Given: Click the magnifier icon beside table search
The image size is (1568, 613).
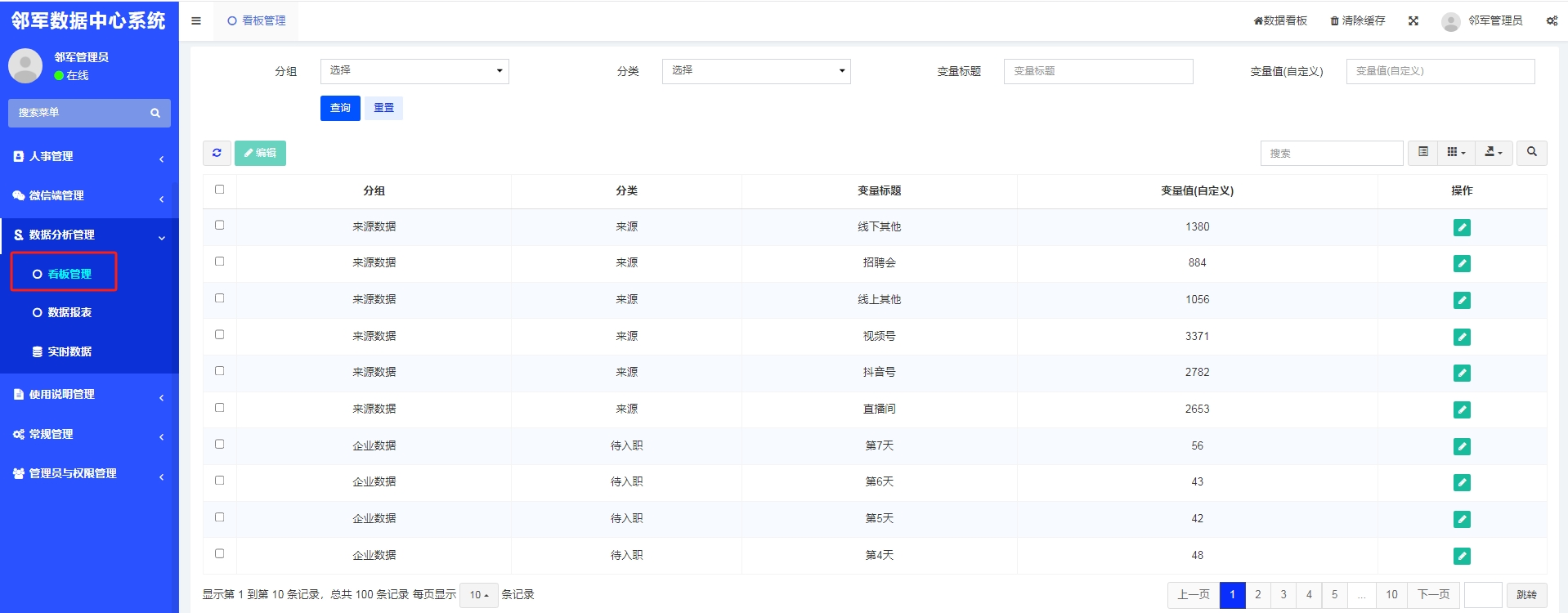Looking at the screenshot, I should click(1531, 153).
